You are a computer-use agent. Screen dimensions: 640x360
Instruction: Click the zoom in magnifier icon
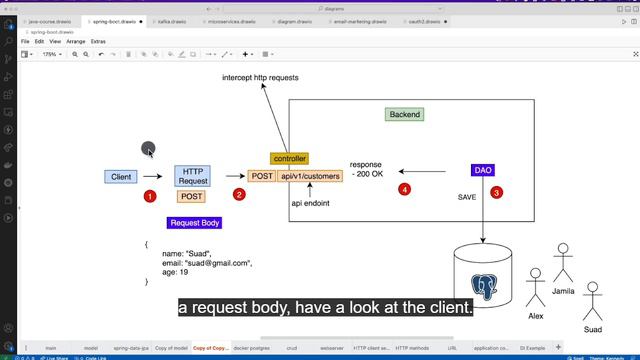(x=75, y=54)
